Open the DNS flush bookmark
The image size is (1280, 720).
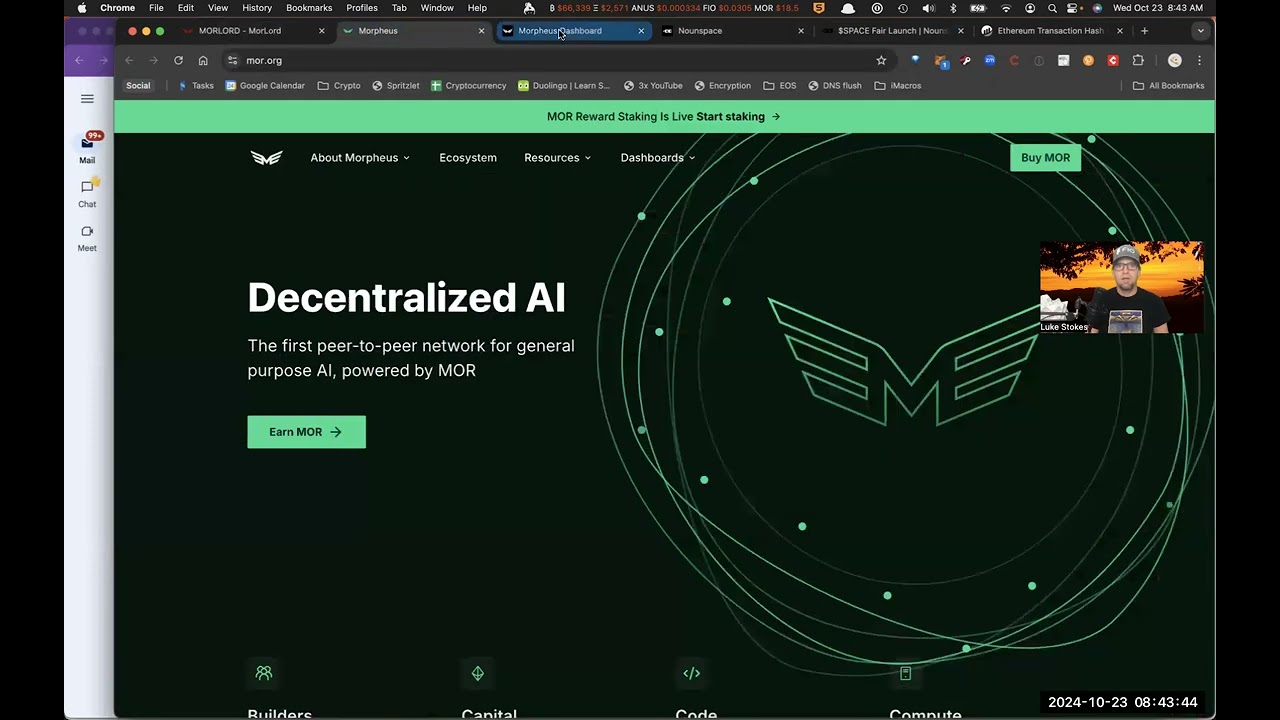tap(835, 86)
